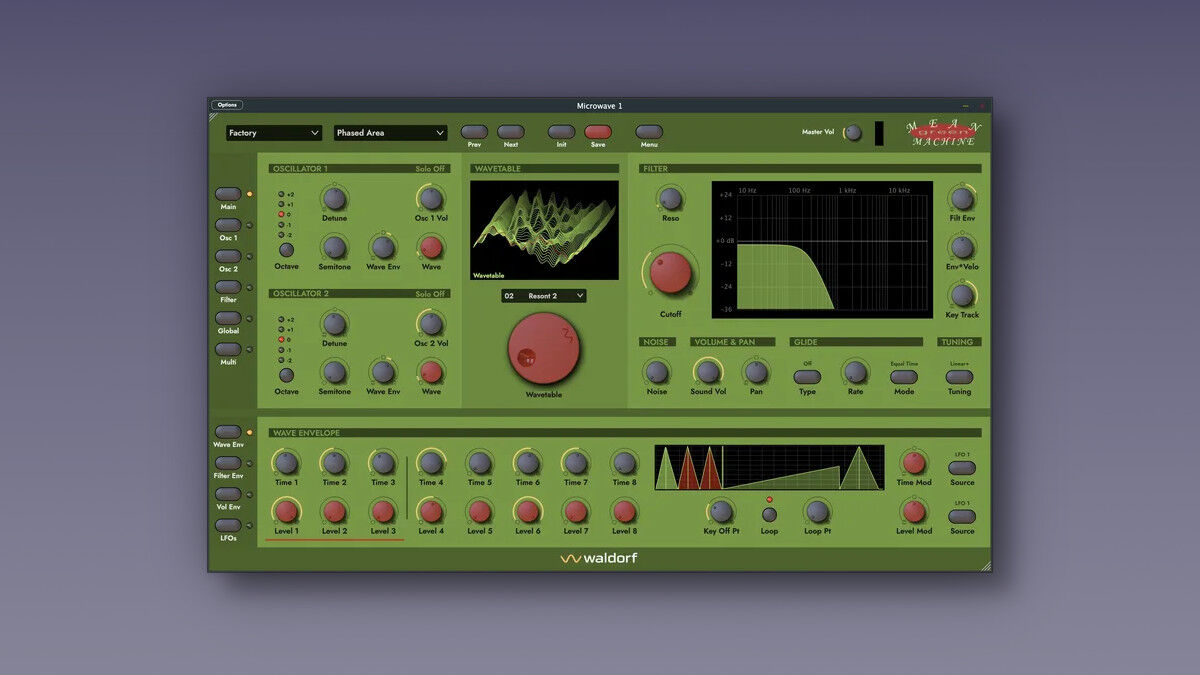Toggle the envelope Loop button
The width and height of the screenshot is (1200, 675).
769,515
